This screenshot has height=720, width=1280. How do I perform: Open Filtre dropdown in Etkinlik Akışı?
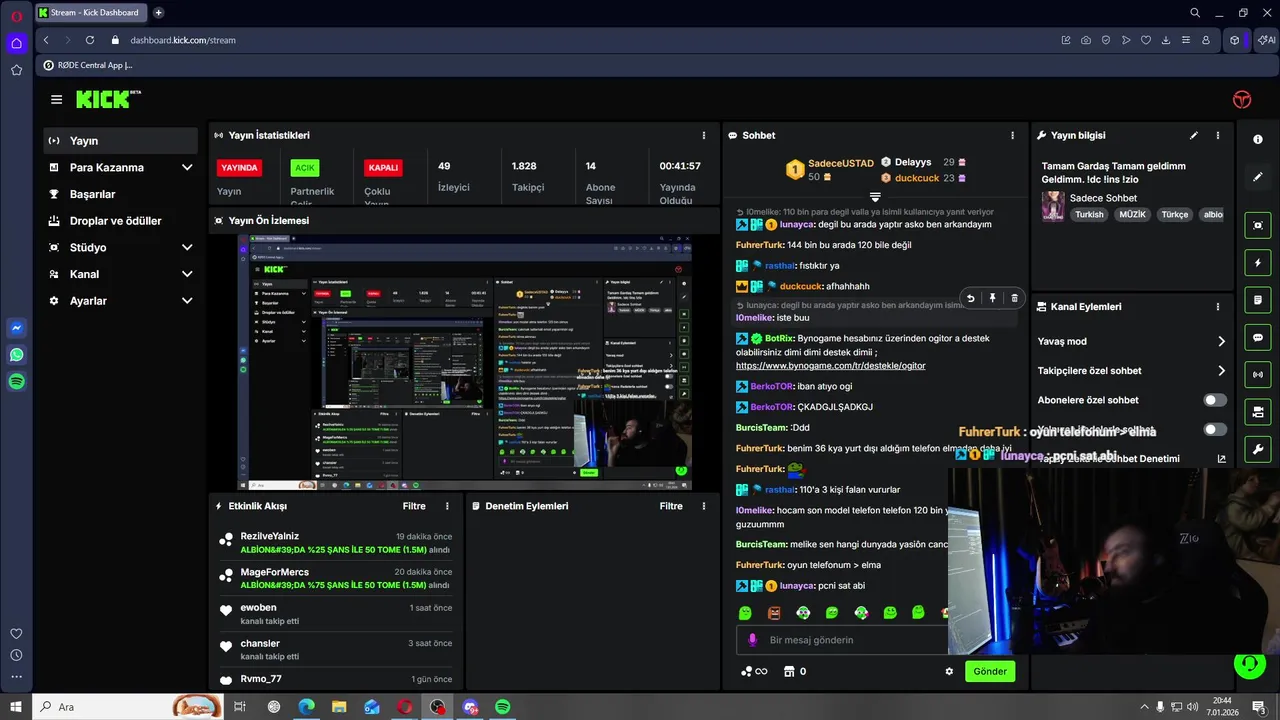(414, 506)
